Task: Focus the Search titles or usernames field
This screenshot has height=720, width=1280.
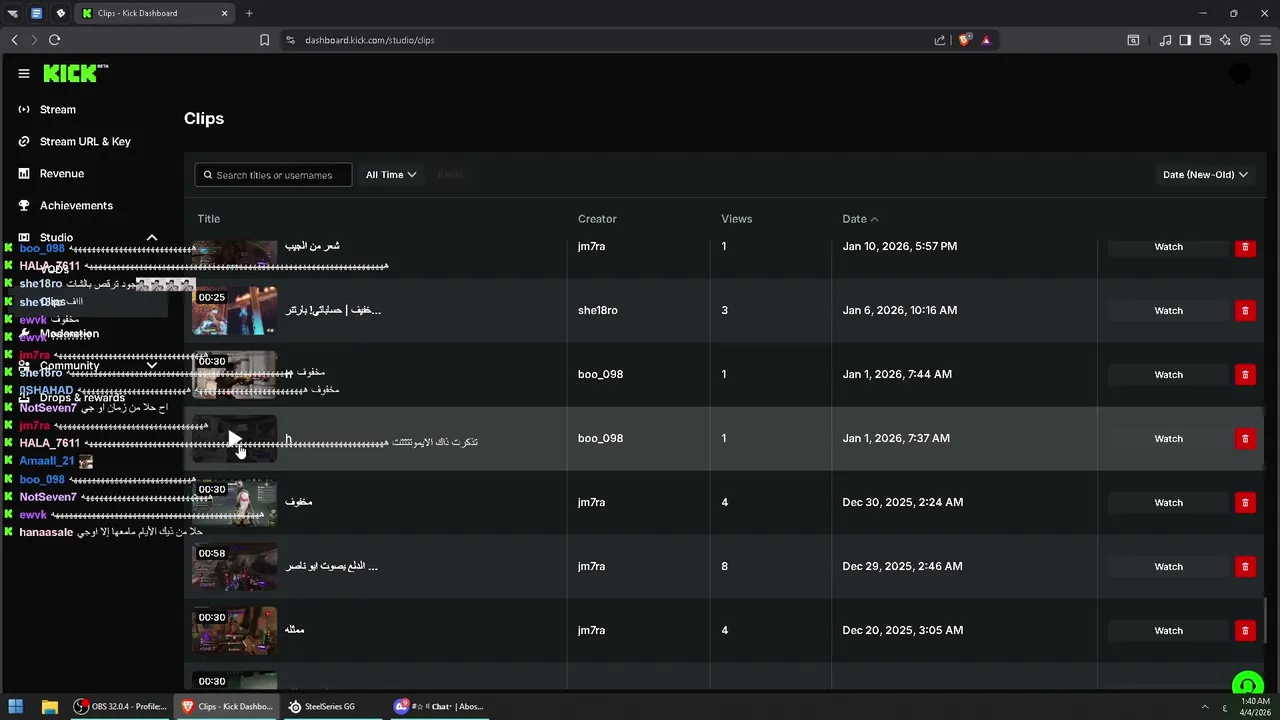Action: click(x=280, y=175)
